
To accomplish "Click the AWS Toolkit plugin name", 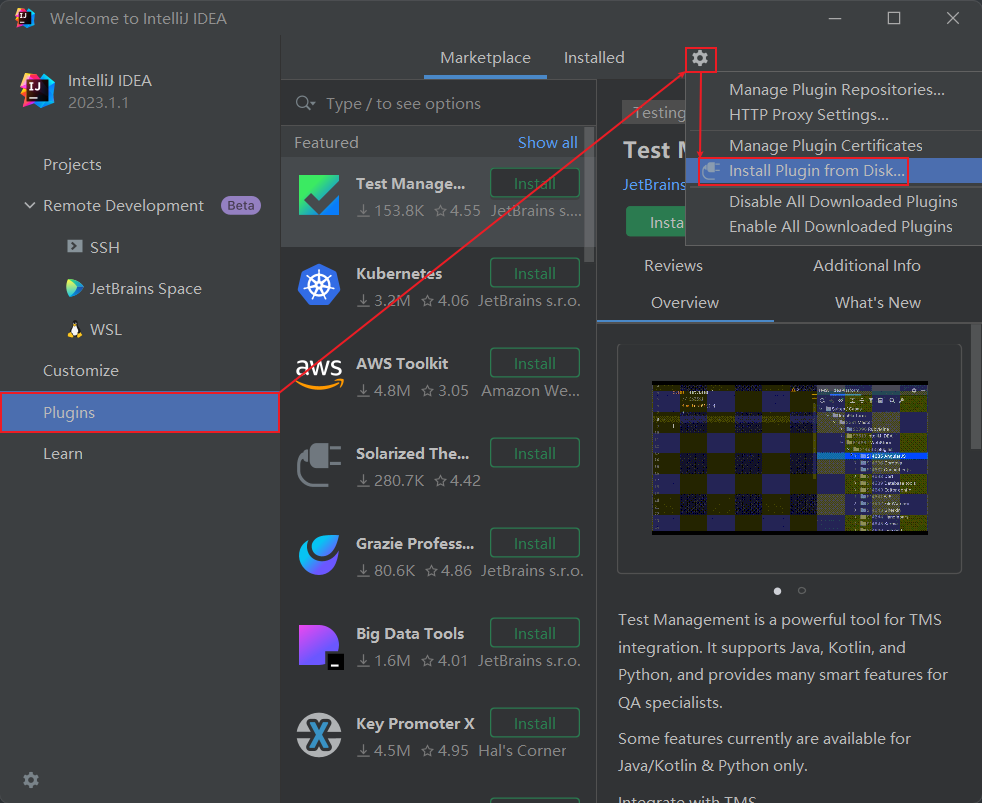I will [x=402, y=363].
